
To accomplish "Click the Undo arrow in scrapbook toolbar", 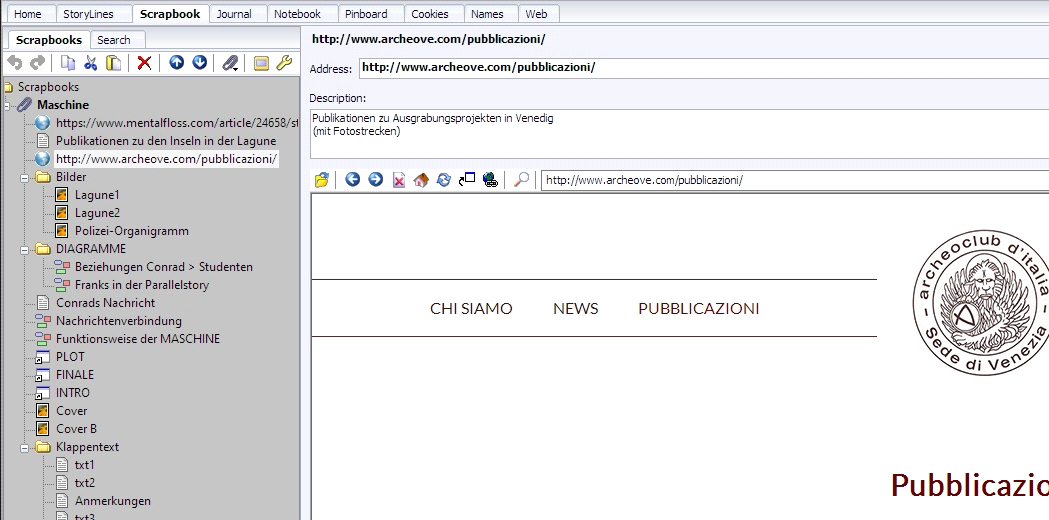I will pos(15,63).
